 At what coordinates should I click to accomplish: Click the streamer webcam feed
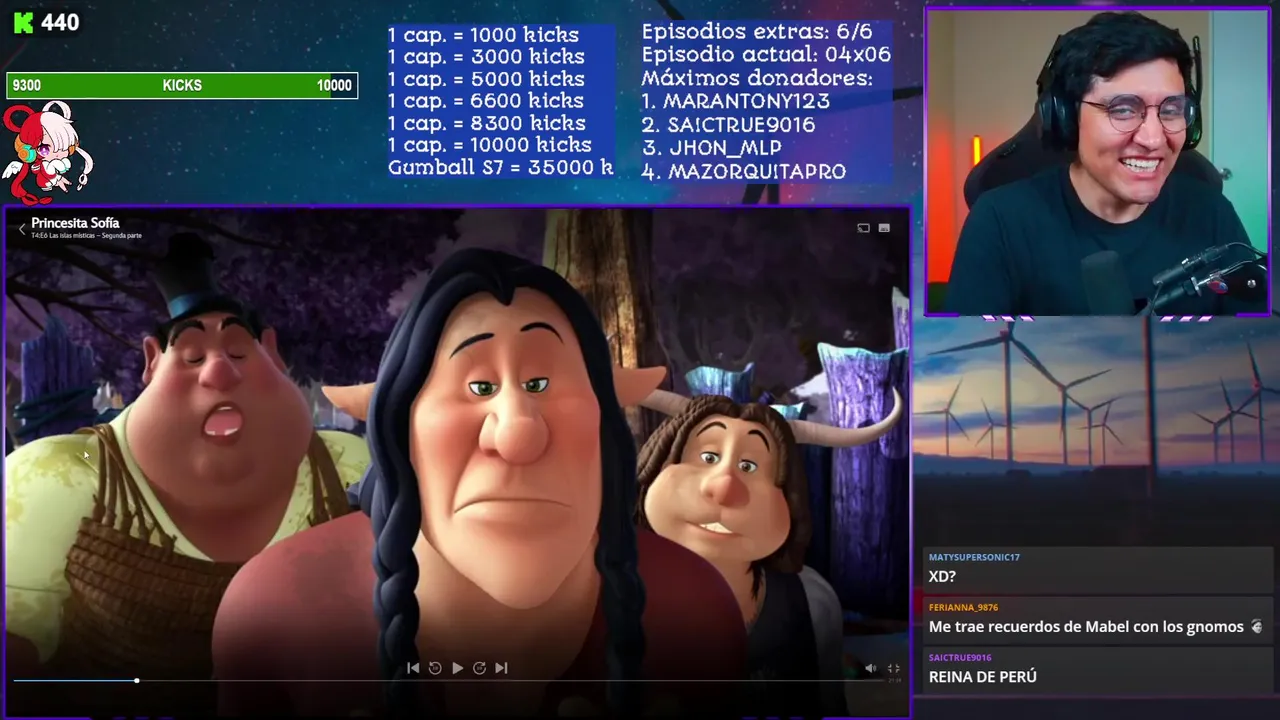pyautogui.click(x=1097, y=162)
